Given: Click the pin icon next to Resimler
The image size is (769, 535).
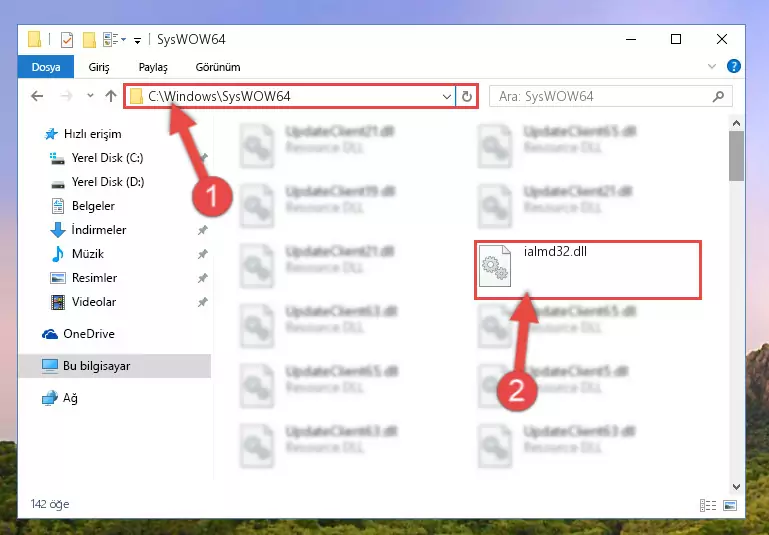Looking at the screenshot, I should coord(202,278).
